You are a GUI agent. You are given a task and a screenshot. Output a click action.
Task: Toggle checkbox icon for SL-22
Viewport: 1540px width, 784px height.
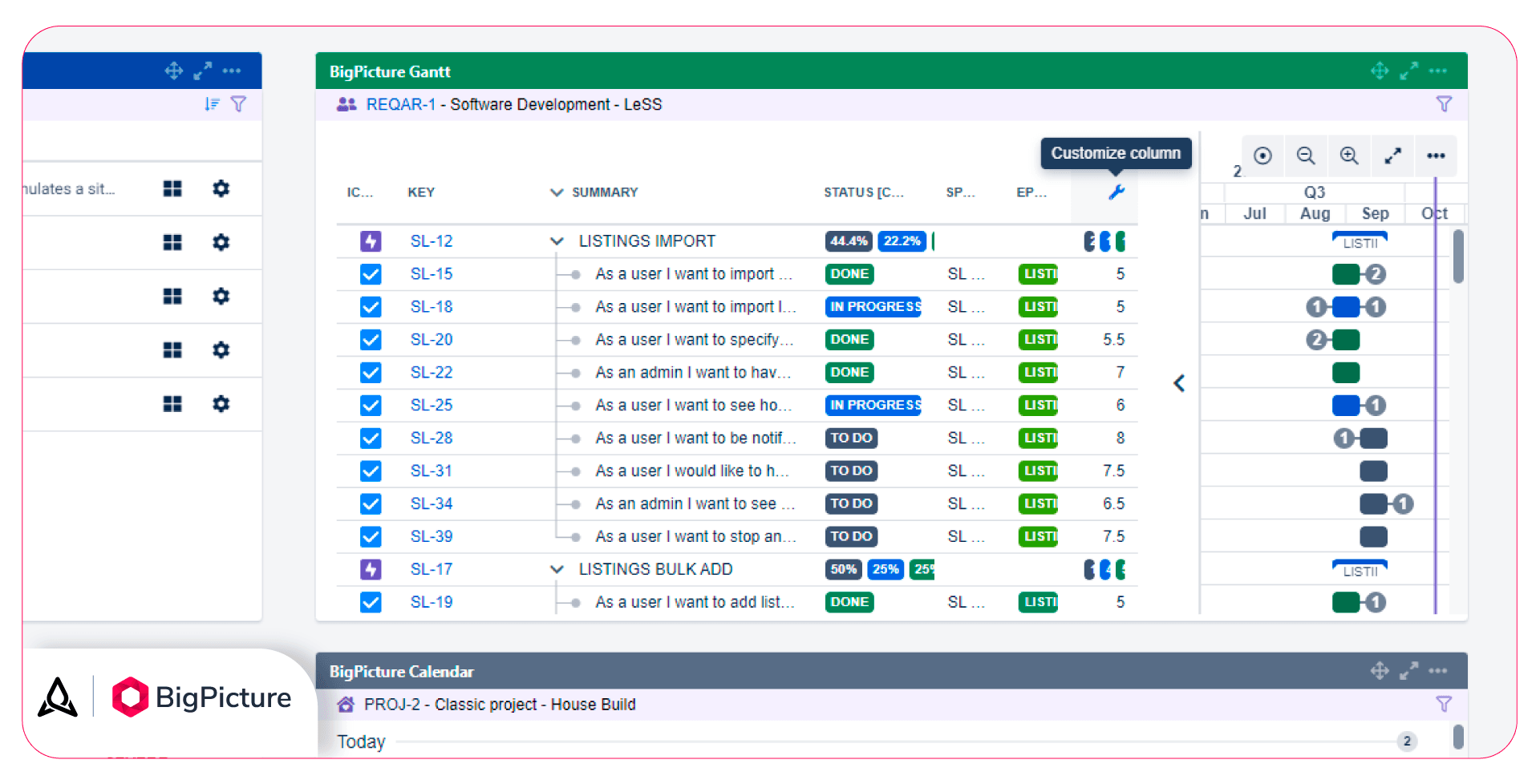tap(371, 372)
